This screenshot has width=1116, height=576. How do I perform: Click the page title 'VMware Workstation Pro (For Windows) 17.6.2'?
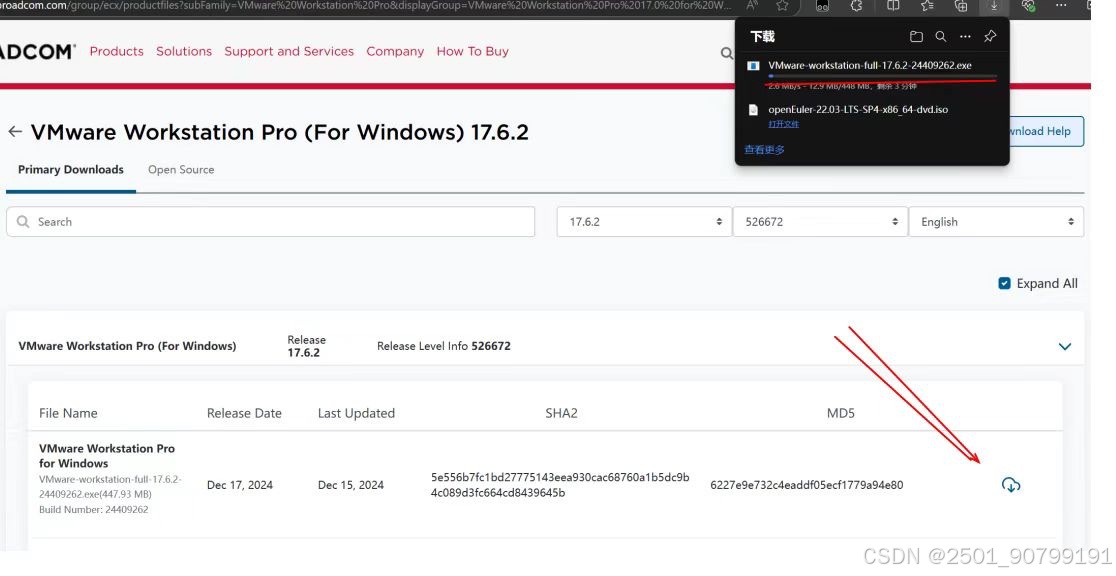click(280, 132)
